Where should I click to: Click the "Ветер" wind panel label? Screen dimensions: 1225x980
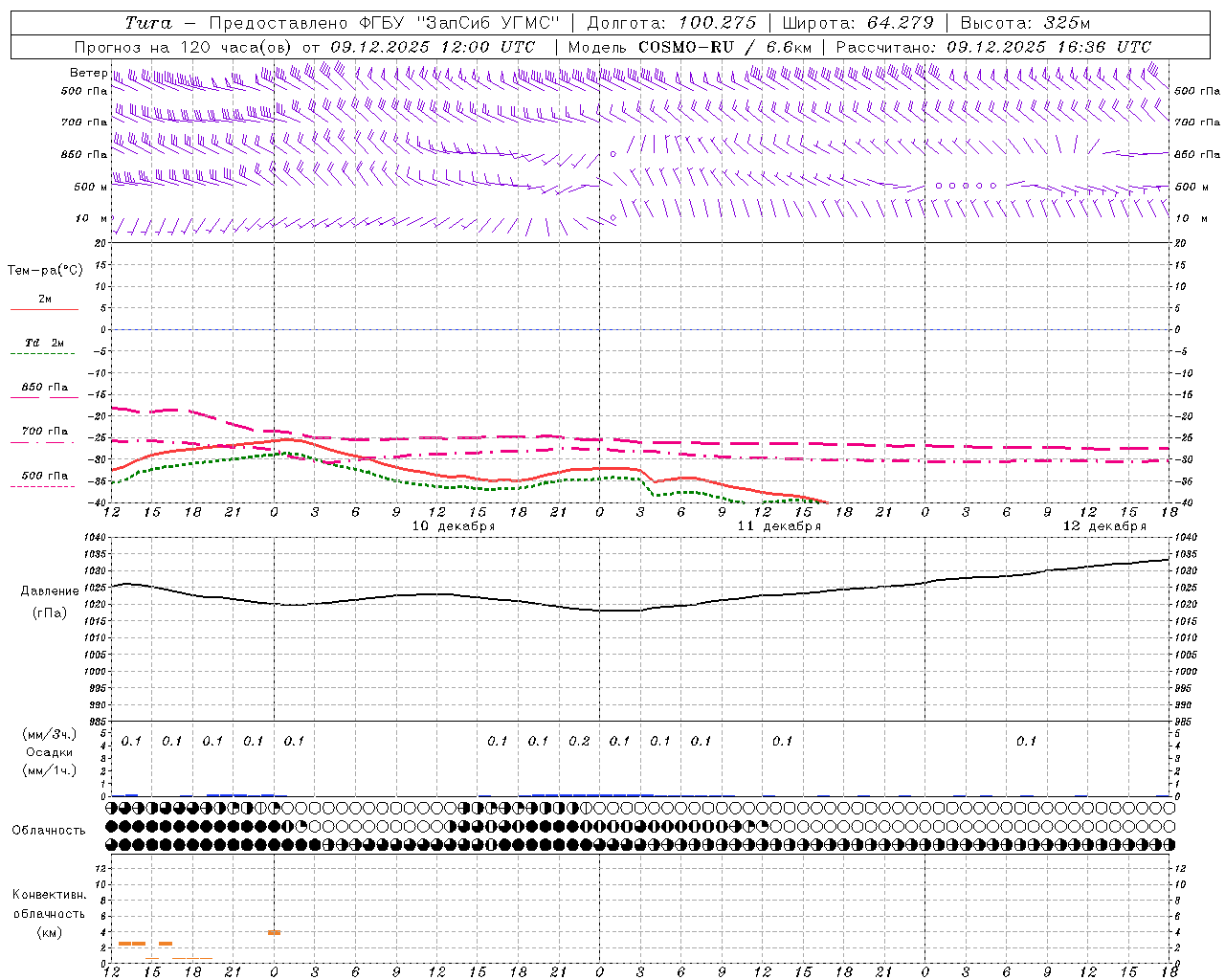[88, 73]
